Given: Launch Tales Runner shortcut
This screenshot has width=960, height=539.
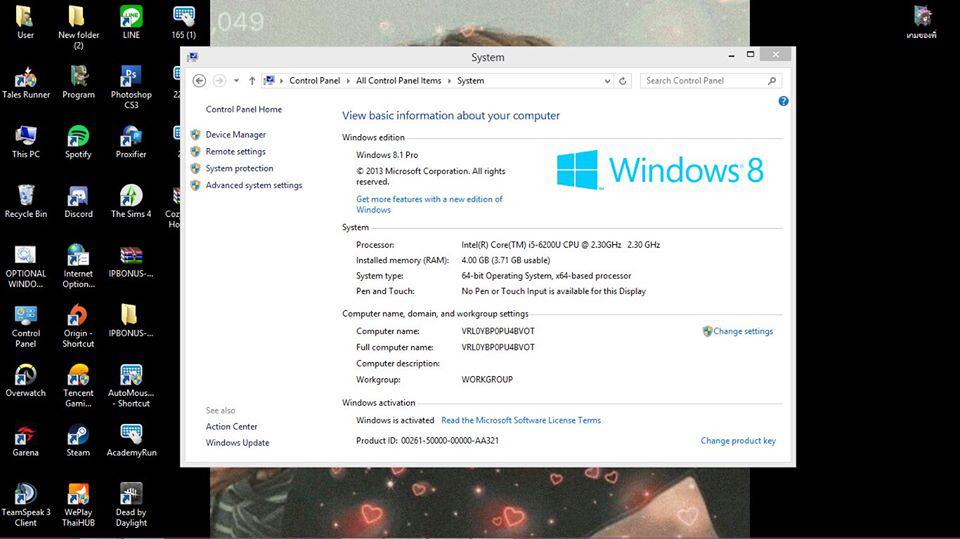Looking at the screenshot, I should [26, 81].
